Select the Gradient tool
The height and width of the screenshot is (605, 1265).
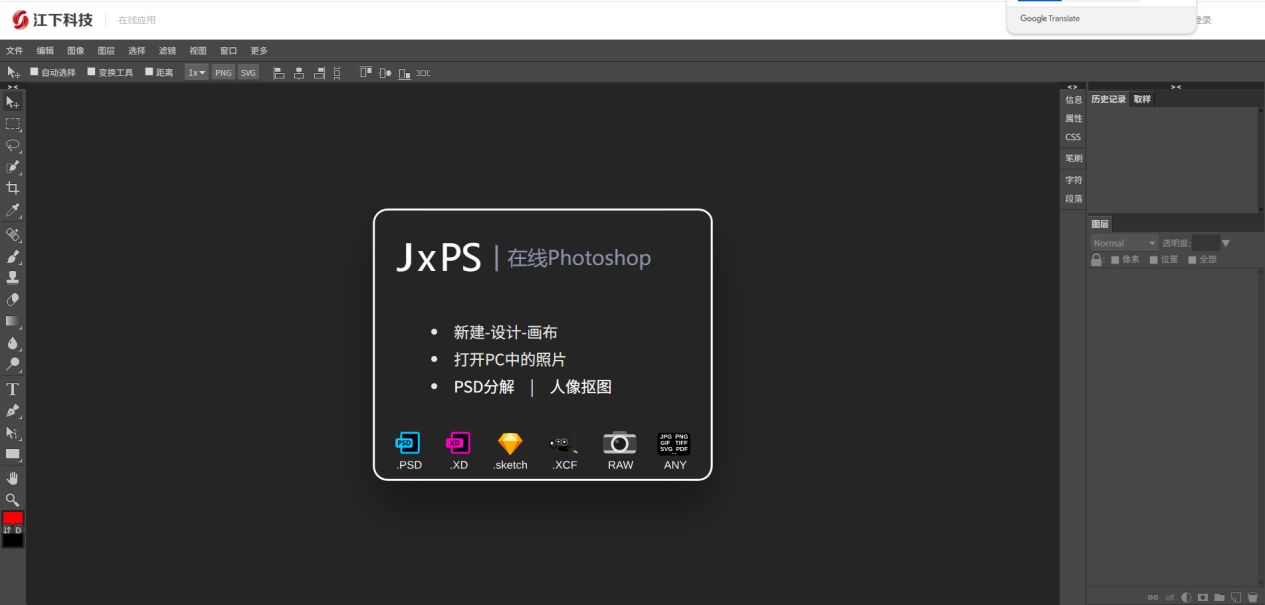coord(13,321)
